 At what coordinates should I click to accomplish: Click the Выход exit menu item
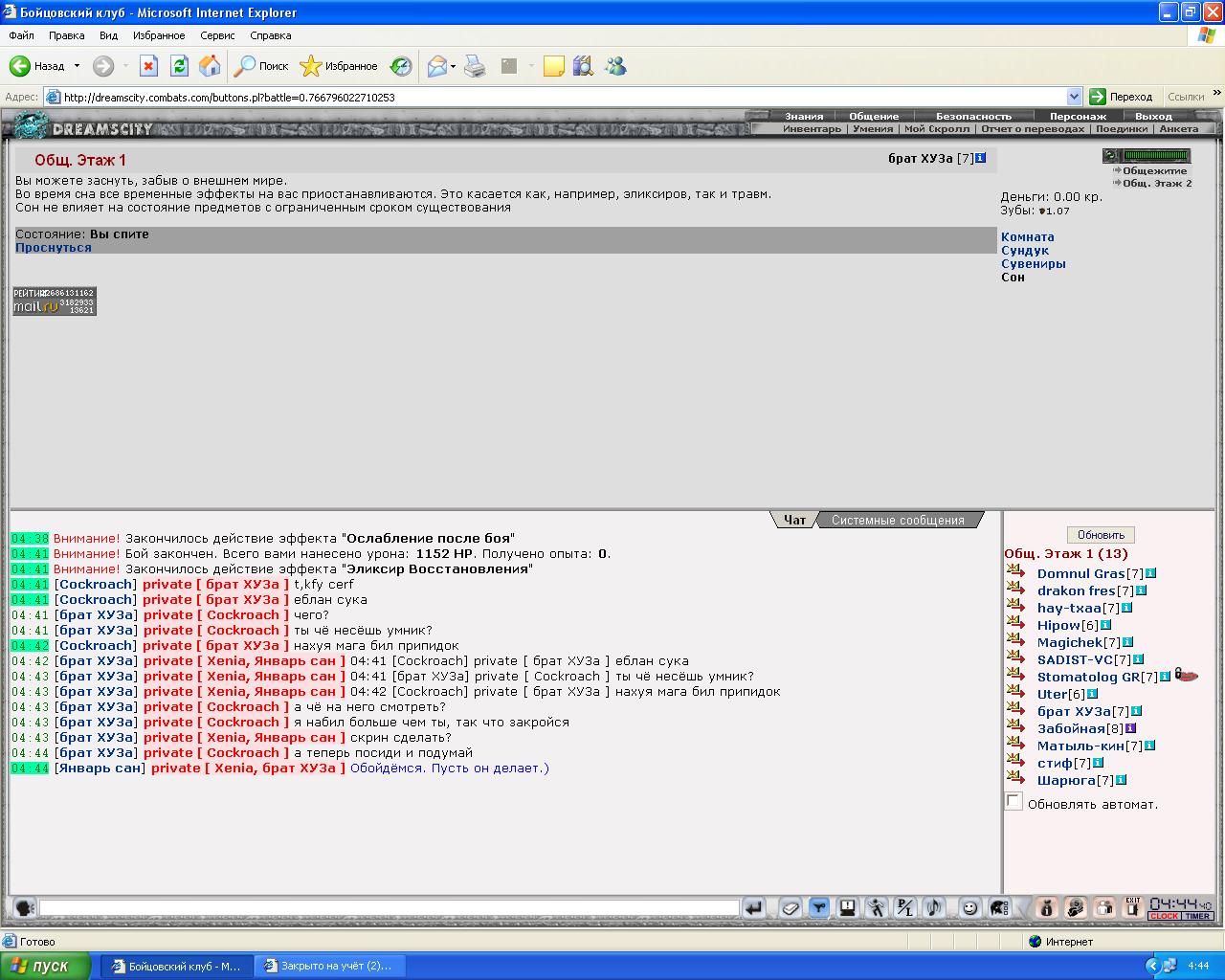click(1153, 116)
